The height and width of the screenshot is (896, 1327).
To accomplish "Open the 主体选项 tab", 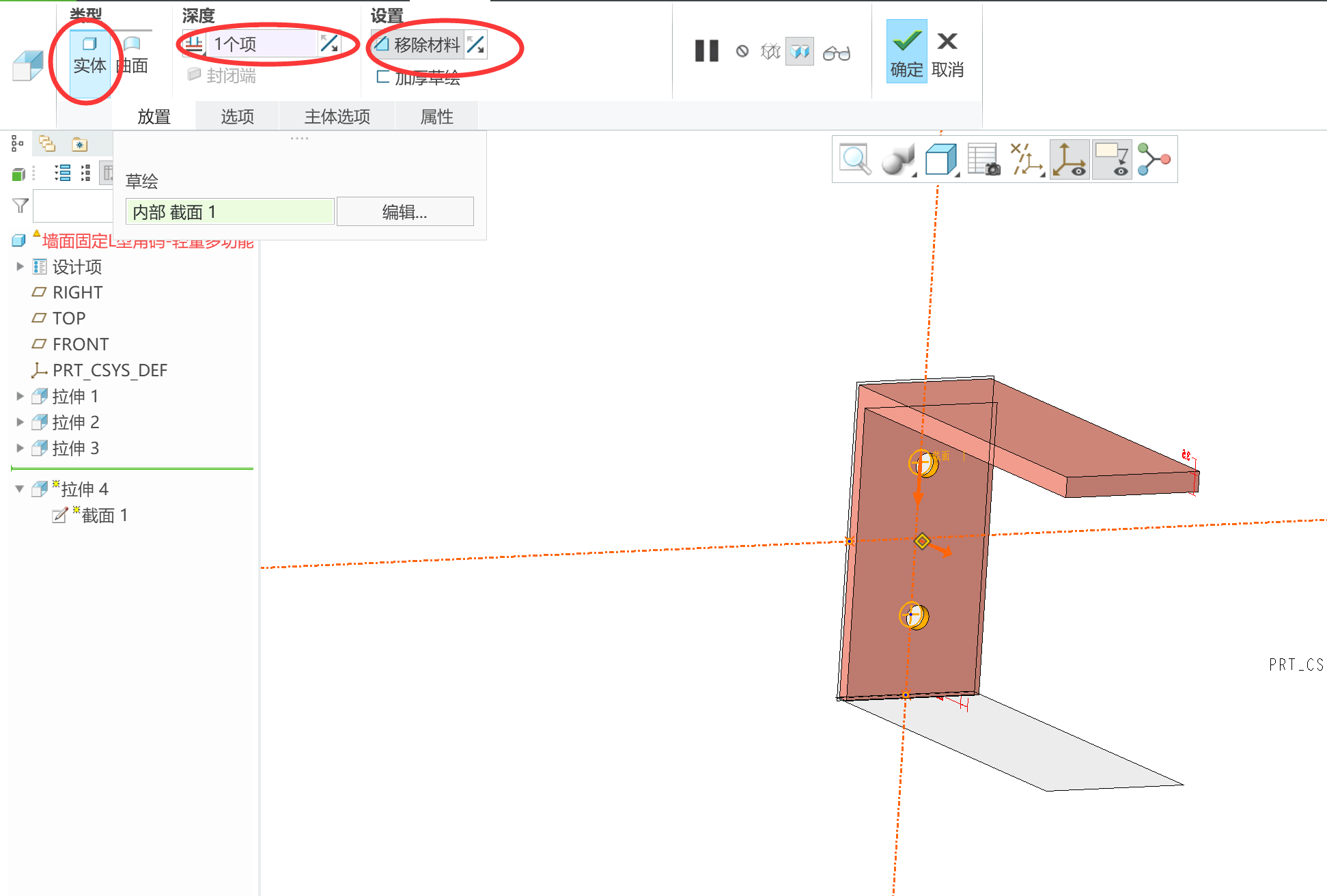I will point(337,117).
